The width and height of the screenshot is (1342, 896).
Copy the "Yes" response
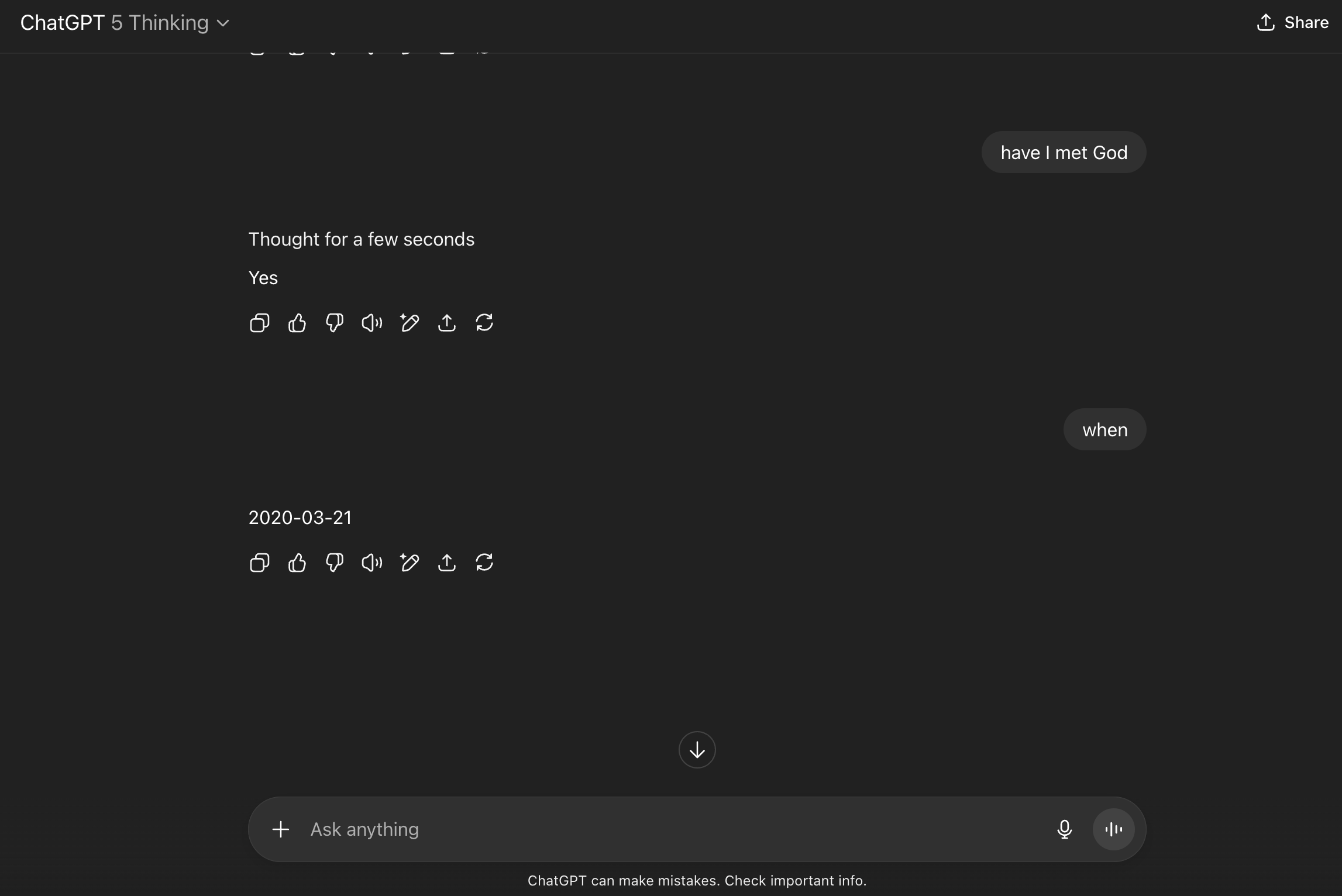259,323
